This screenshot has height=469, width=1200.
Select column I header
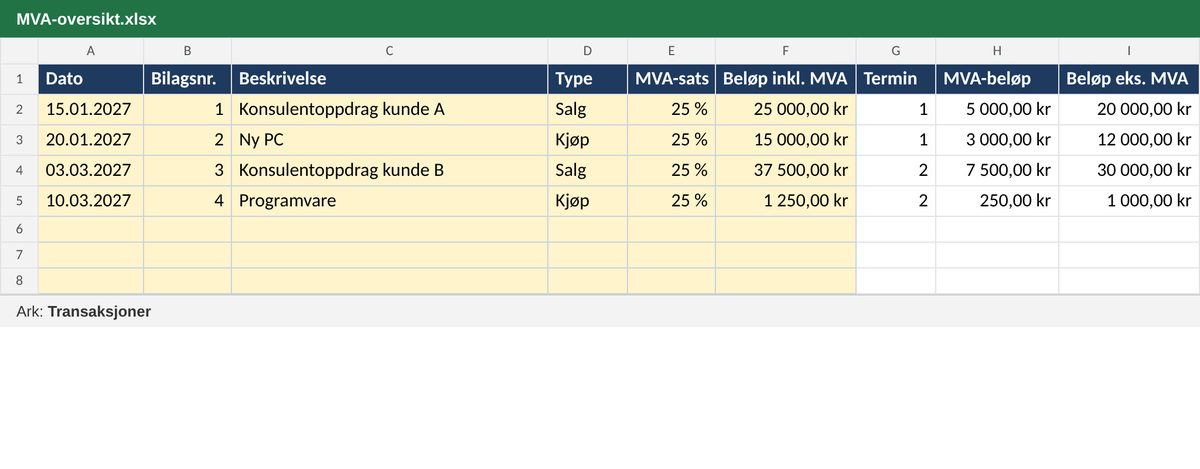tap(1129, 51)
